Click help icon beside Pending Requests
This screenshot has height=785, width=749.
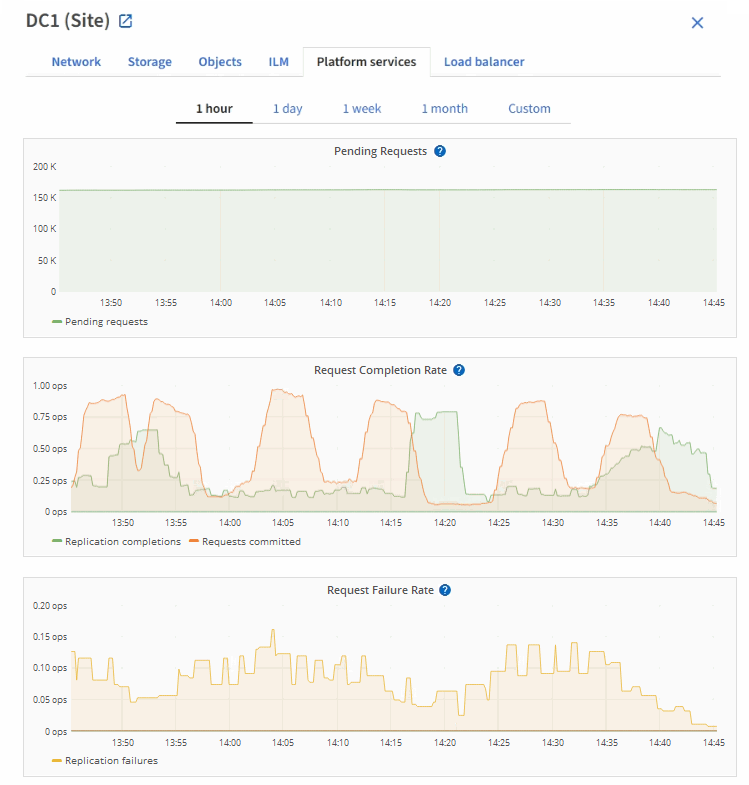click(440, 151)
